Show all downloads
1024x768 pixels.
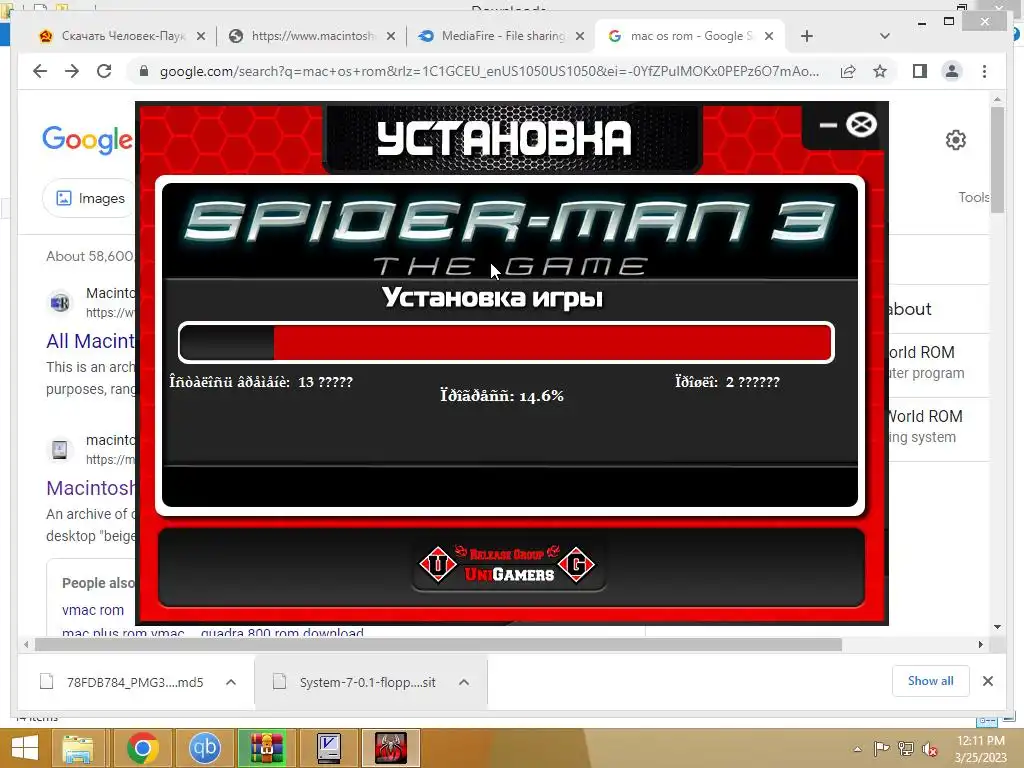click(x=931, y=681)
